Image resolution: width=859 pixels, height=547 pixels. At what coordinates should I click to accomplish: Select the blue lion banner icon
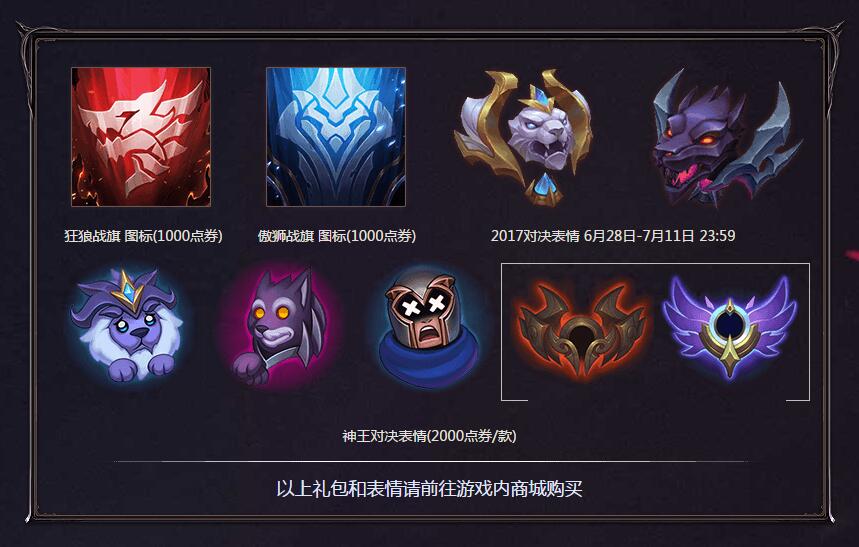(x=336, y=136)
